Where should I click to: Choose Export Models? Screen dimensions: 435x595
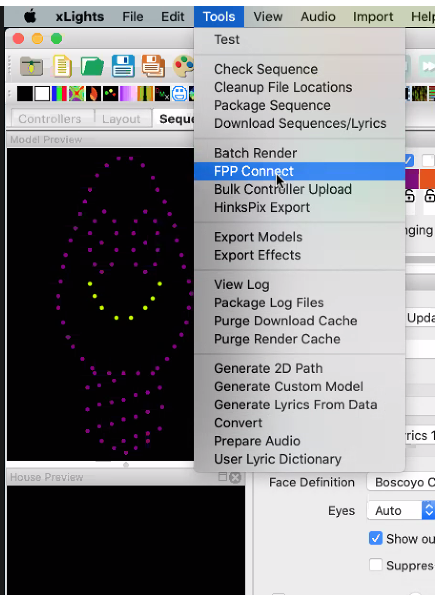(299, 237)
